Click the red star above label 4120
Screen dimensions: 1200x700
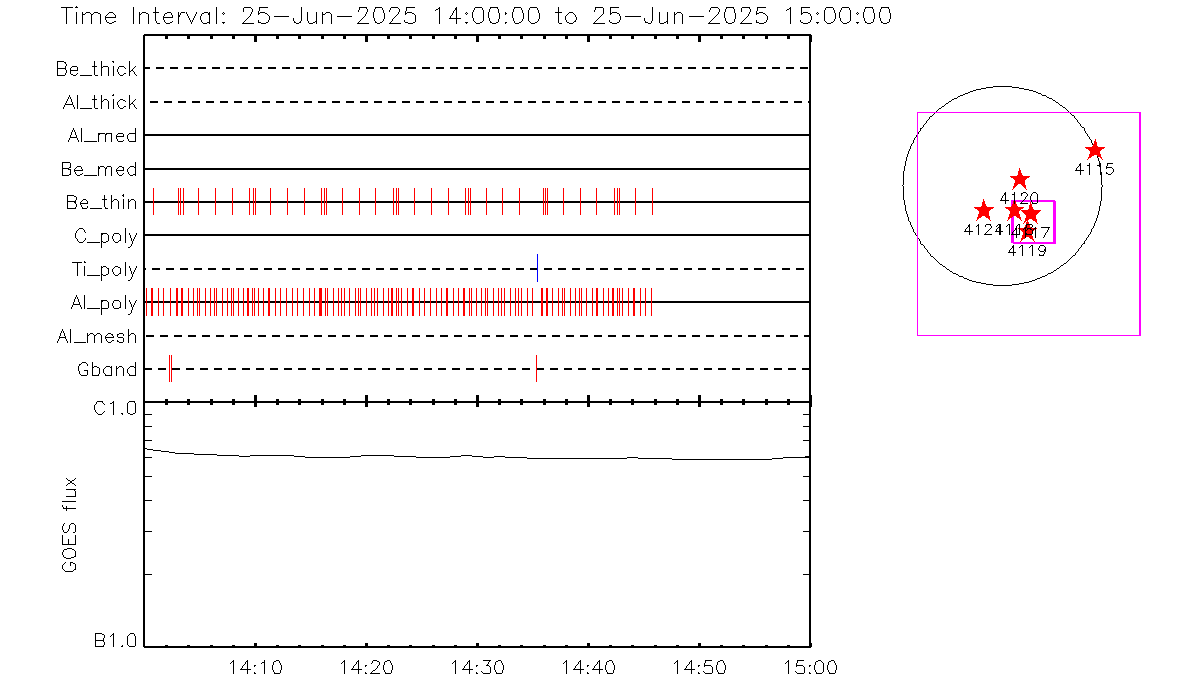(x=1019, y=179)
